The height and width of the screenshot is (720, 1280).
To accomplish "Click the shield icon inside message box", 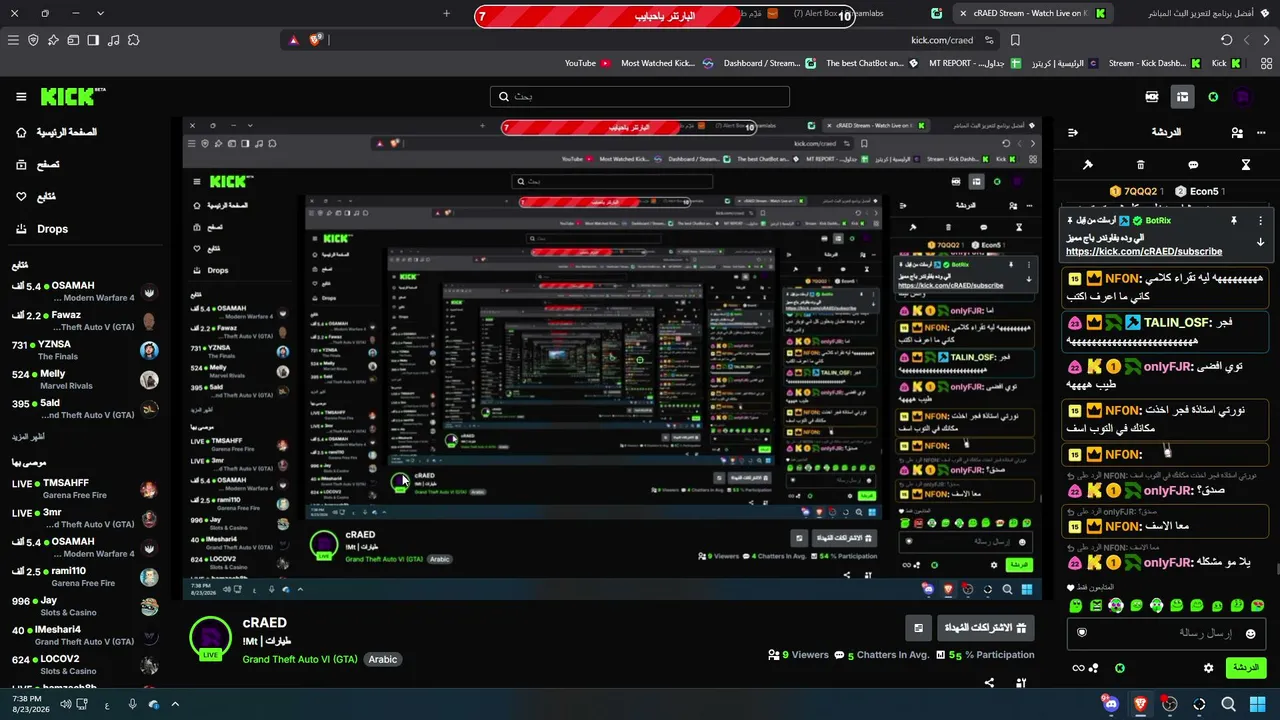I will (1081, 633).
